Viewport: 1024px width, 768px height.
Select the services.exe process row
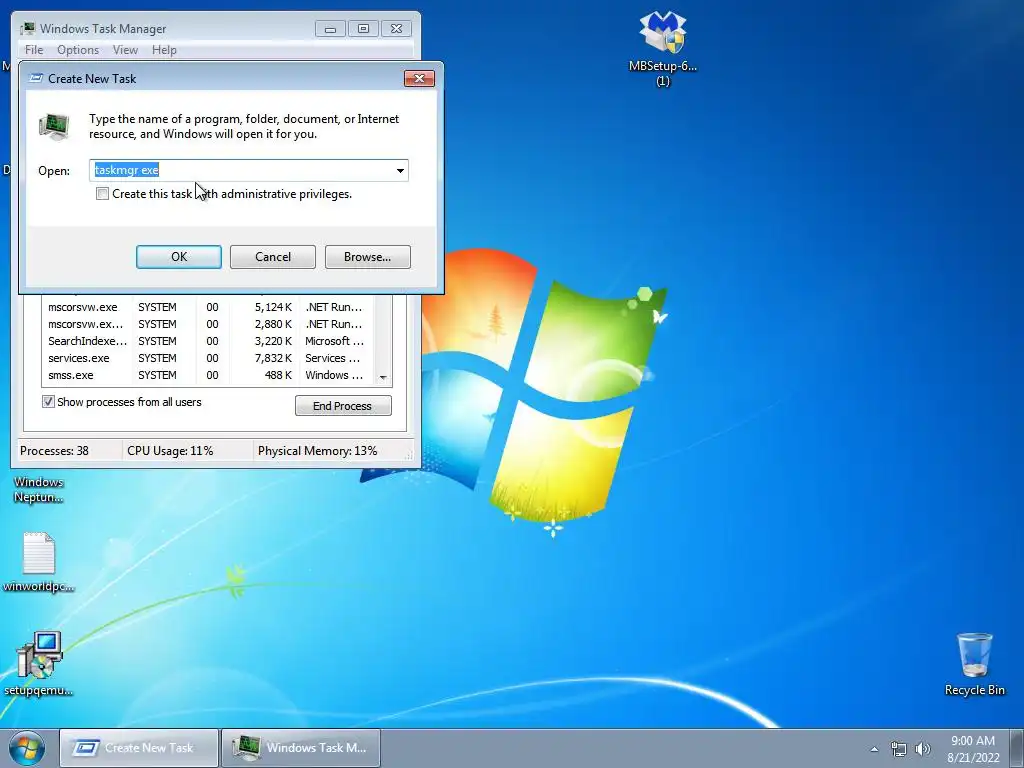coord(208,358)
